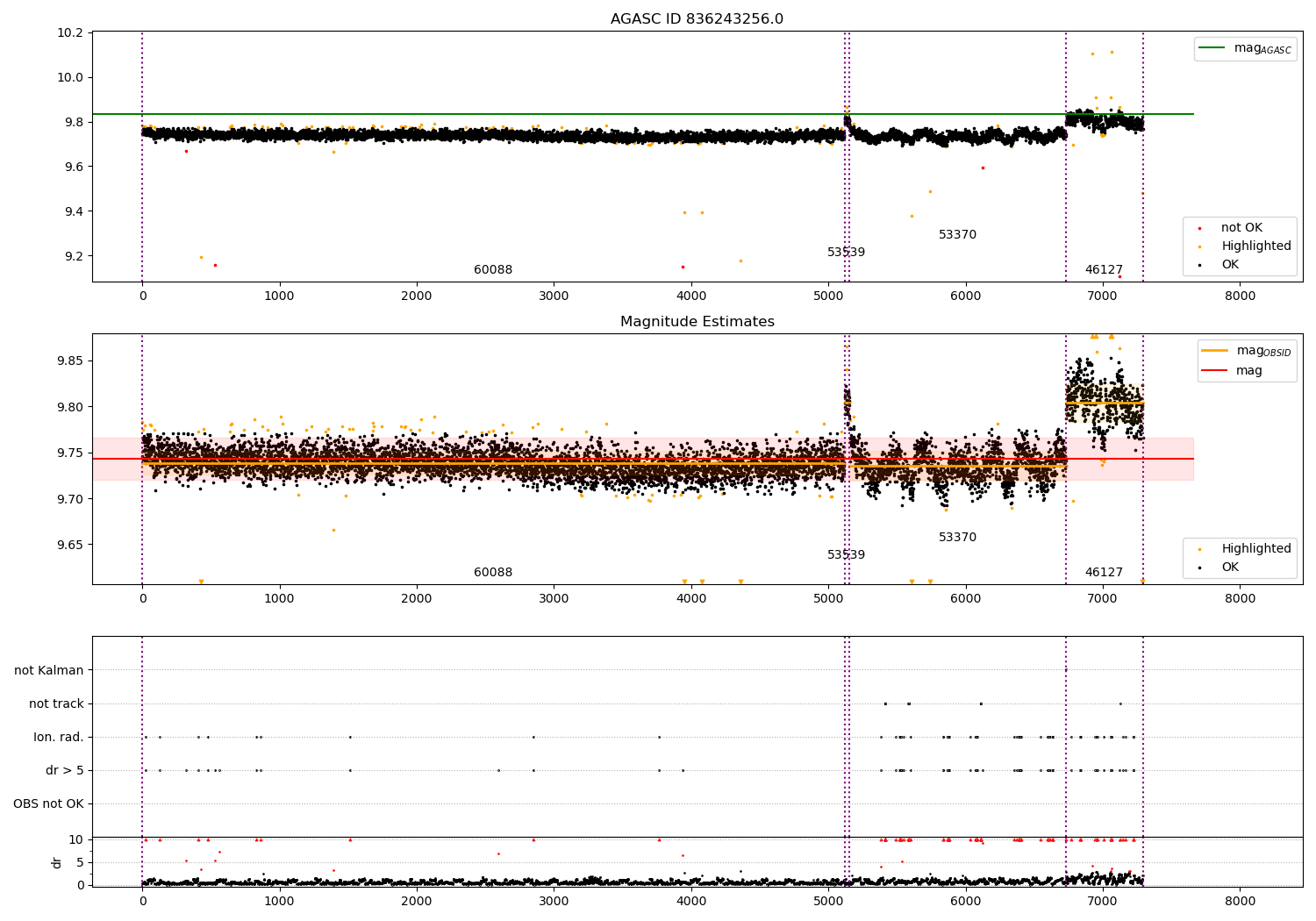The width and height of the screenshot is (1316, 921).
Task: Click the "Magnitude Estimates" plot title
Action: click(697, 322)
